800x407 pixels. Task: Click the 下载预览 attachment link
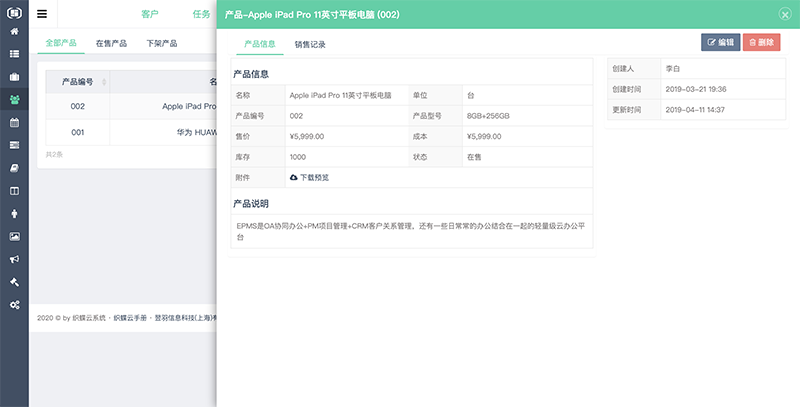coord(314,177)
